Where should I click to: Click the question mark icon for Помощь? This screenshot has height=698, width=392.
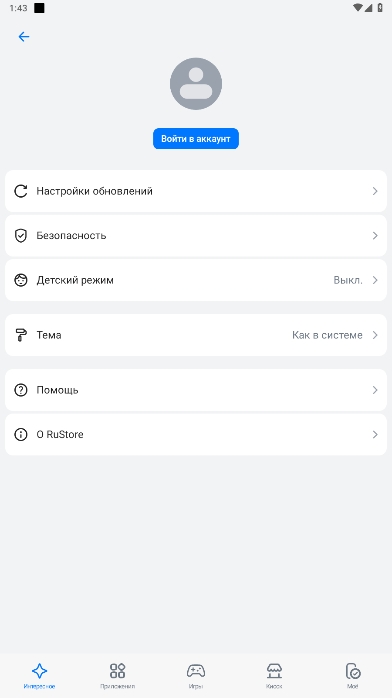pos(21,390)
